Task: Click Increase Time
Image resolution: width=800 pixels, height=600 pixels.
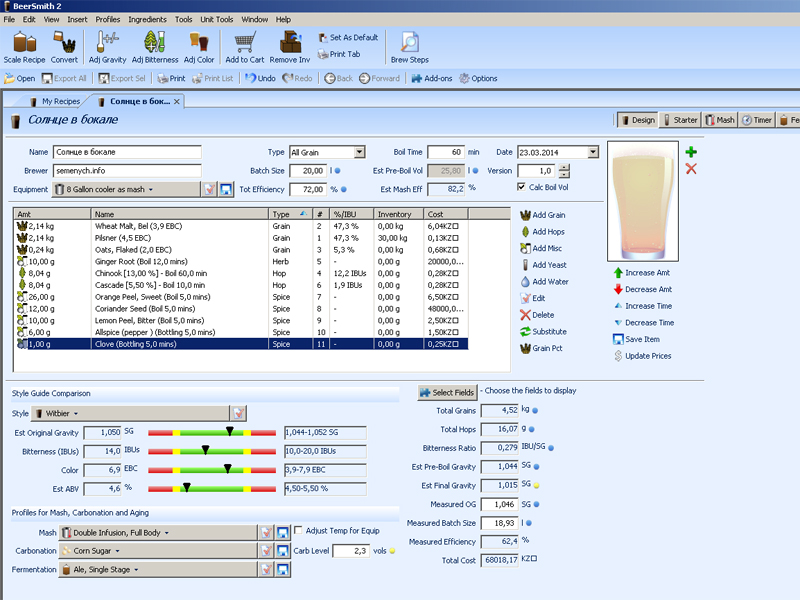Action: point(643,306)
